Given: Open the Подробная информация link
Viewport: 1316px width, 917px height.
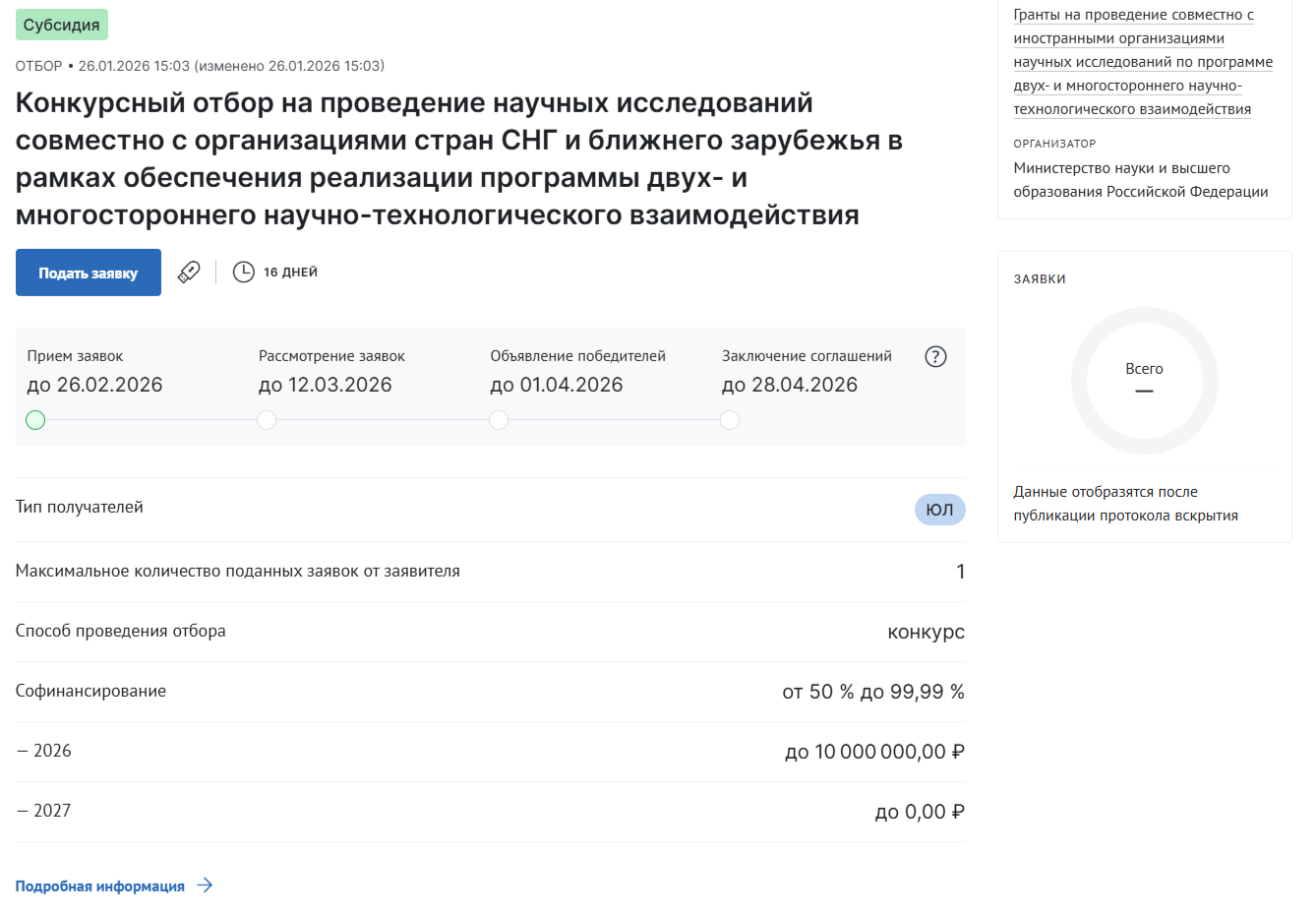Looking at the screenshot, I should point(100,886).
